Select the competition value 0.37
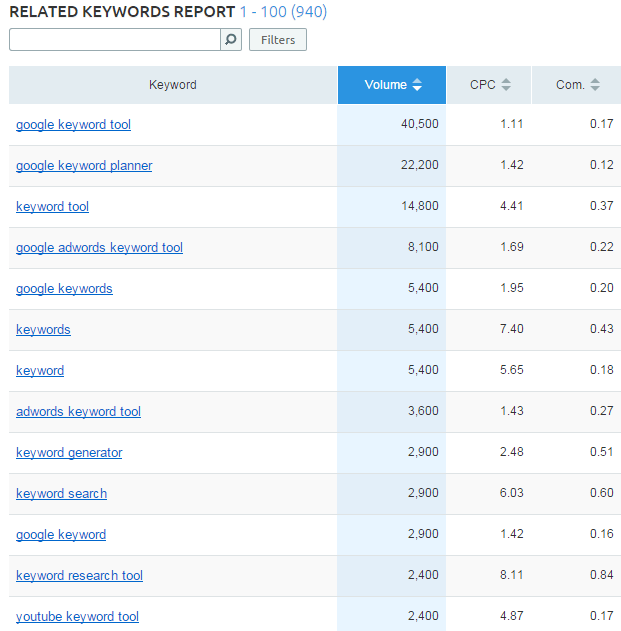This screenshot has height=631, width=621. (x=602, y=206)
